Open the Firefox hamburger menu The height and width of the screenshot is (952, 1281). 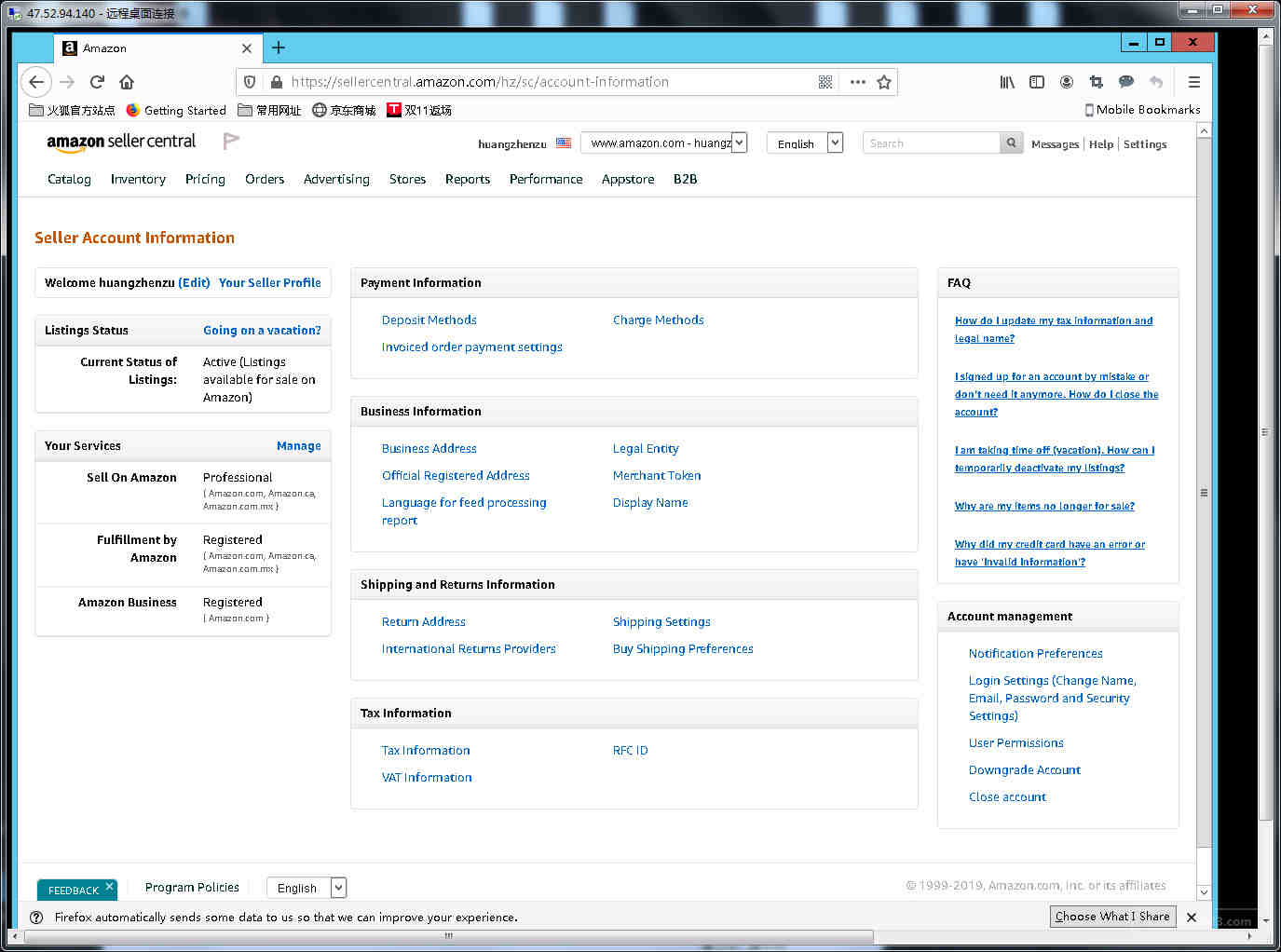tap(1193, 82)
